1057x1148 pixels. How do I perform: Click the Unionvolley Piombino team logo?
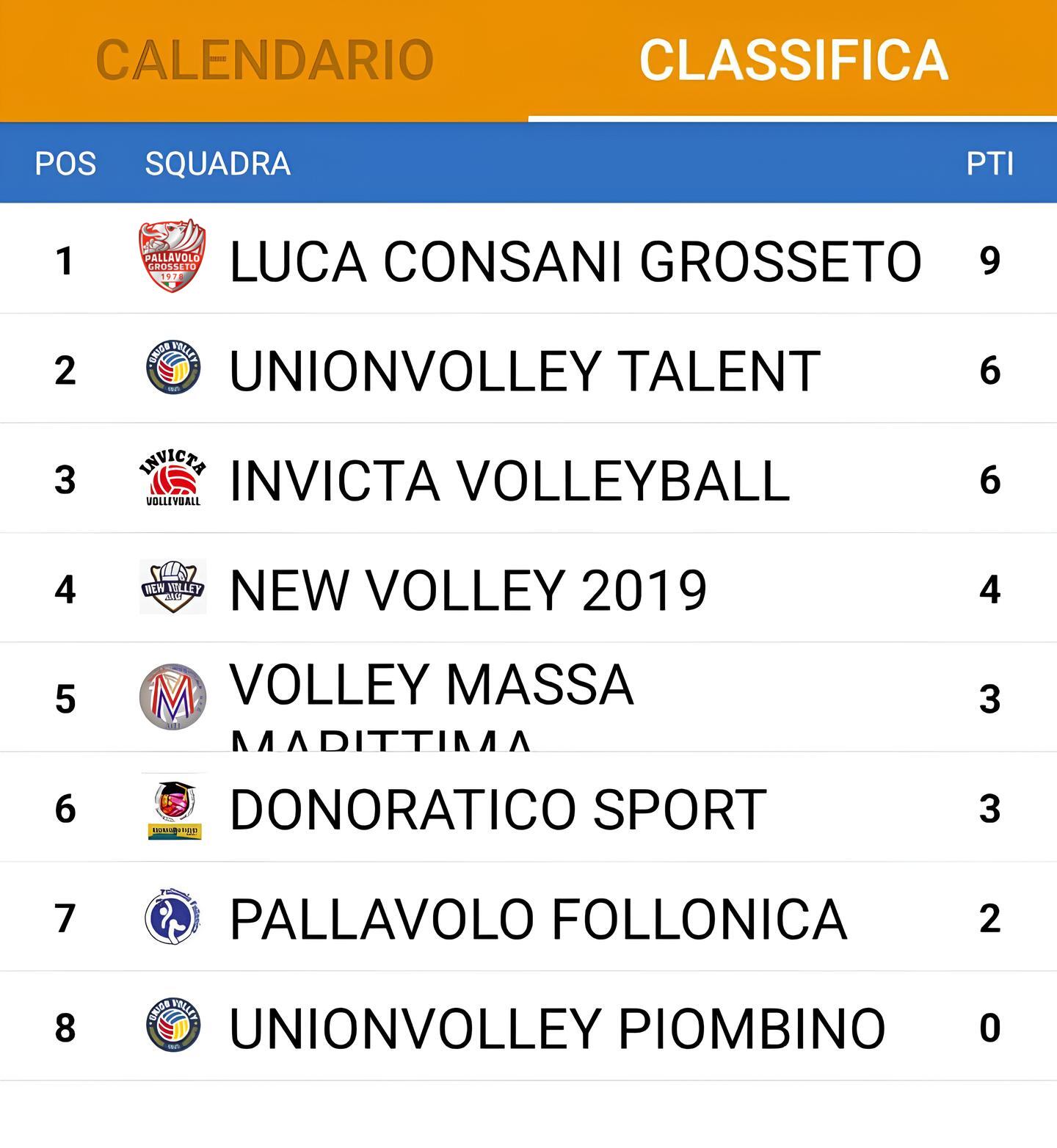pos(172,1026)
